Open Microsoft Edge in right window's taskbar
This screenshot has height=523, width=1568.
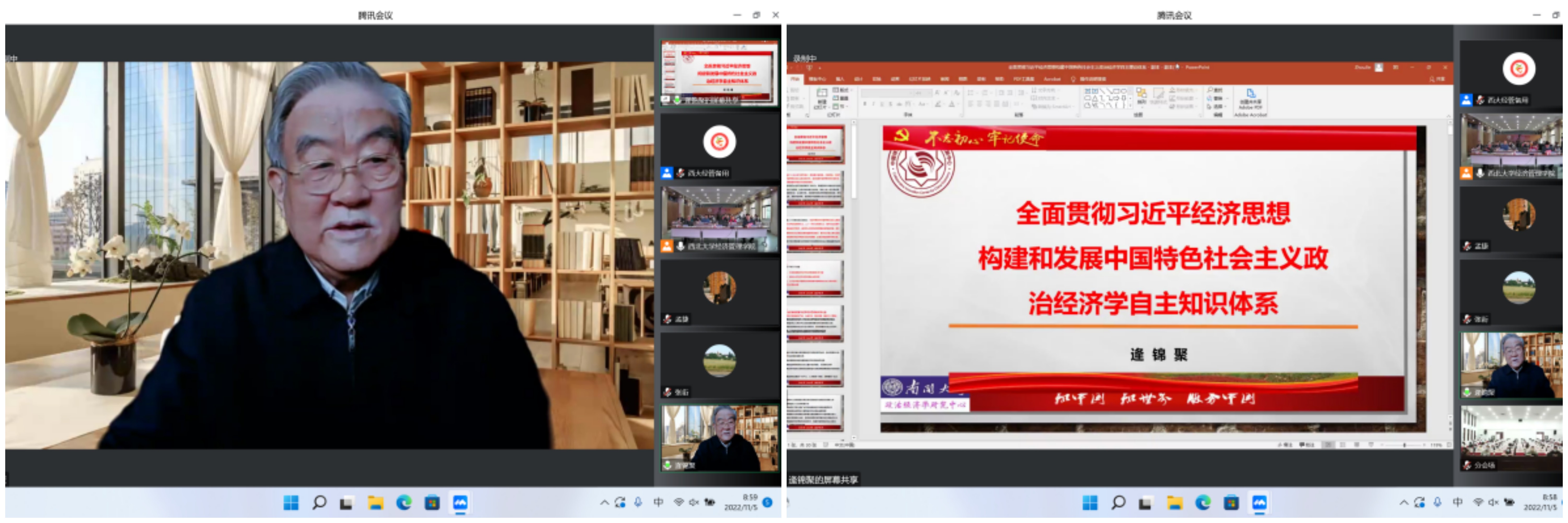[1202, 503]
